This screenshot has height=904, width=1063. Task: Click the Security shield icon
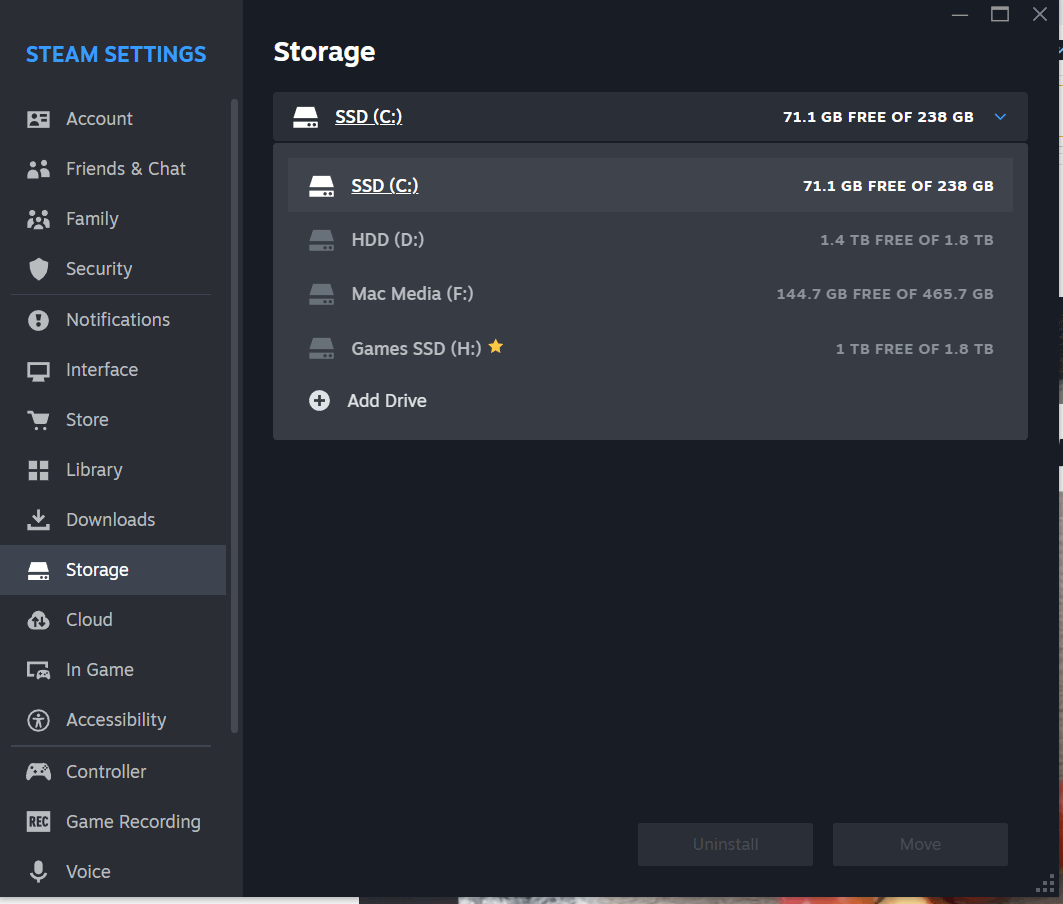[39, 269]
